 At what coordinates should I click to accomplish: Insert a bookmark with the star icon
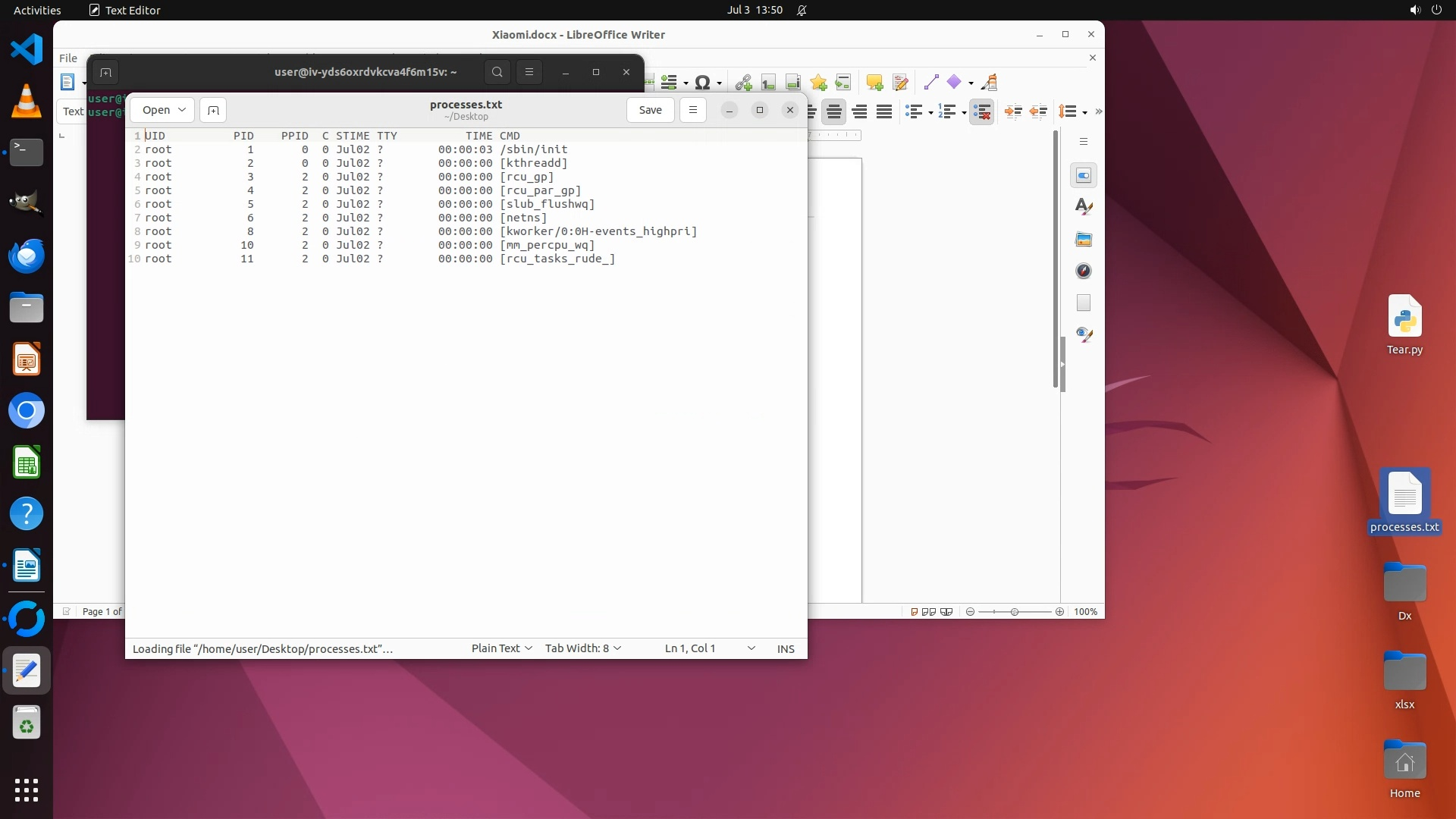tap(818, 83)
